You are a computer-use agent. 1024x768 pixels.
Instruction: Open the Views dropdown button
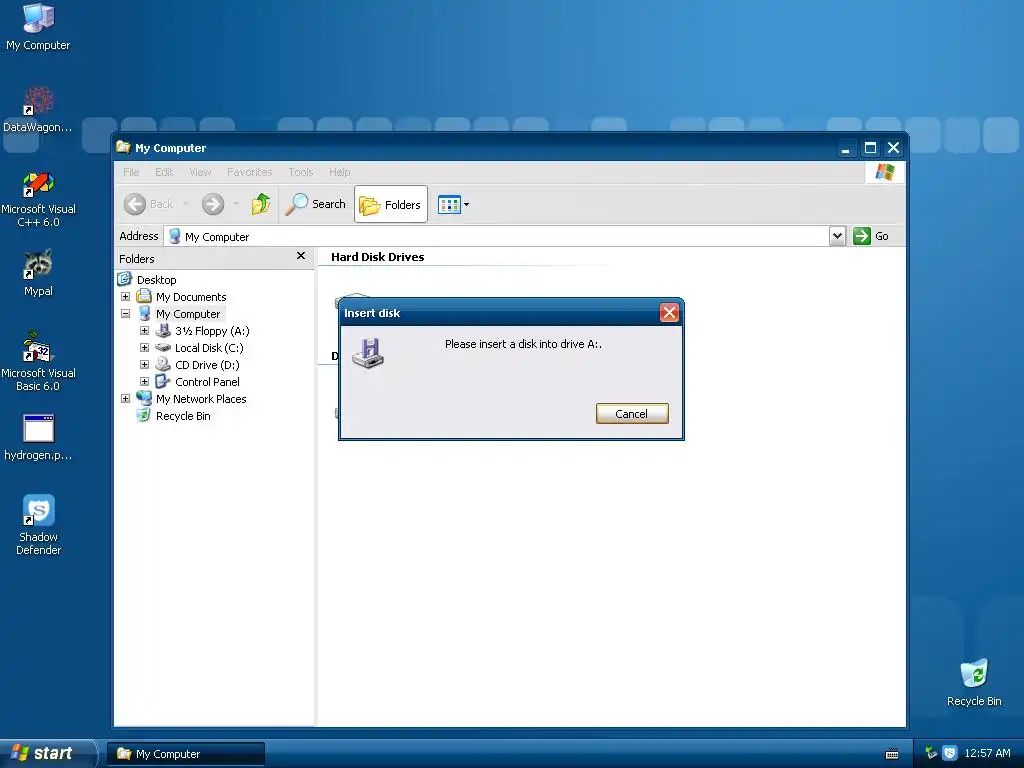[x=453, y=204]
